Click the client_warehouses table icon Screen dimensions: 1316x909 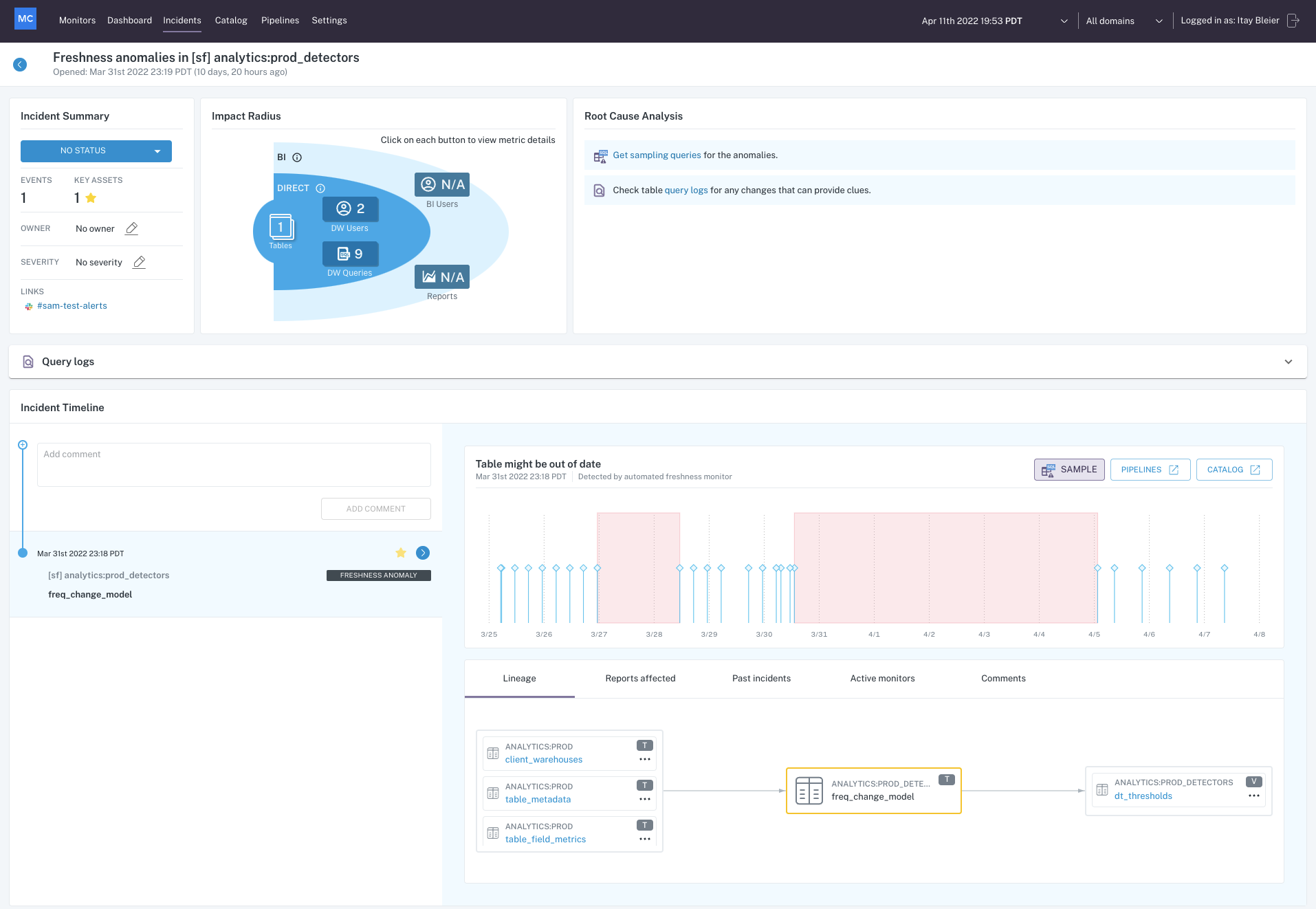pos(493,754)
